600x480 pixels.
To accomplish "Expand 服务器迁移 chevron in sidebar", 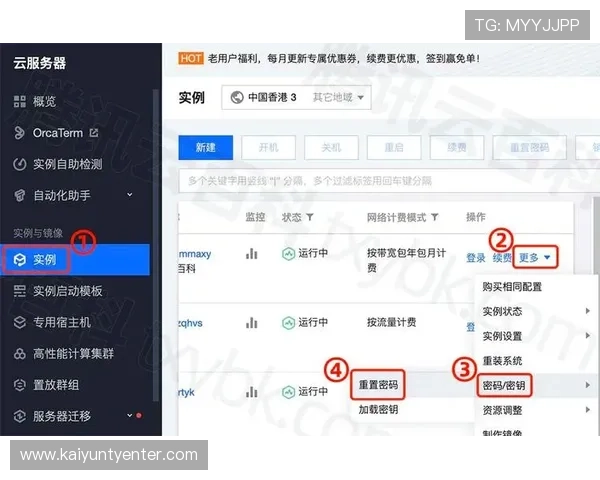I will [130, 415].
